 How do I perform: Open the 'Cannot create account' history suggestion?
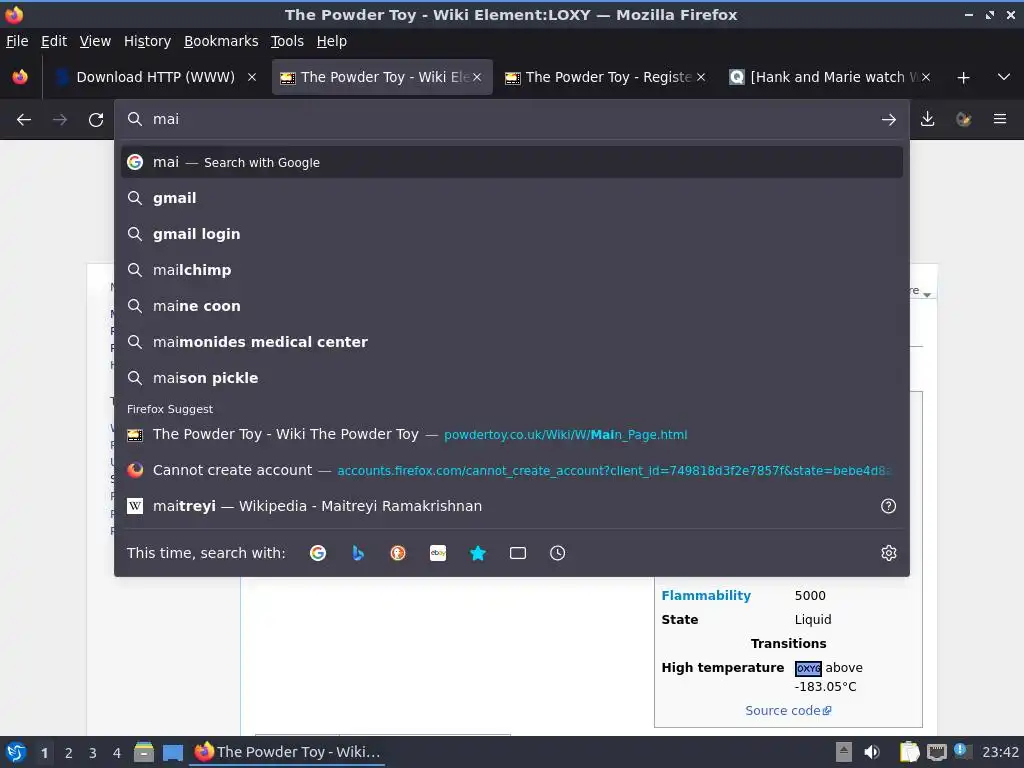tap(512, 470)
